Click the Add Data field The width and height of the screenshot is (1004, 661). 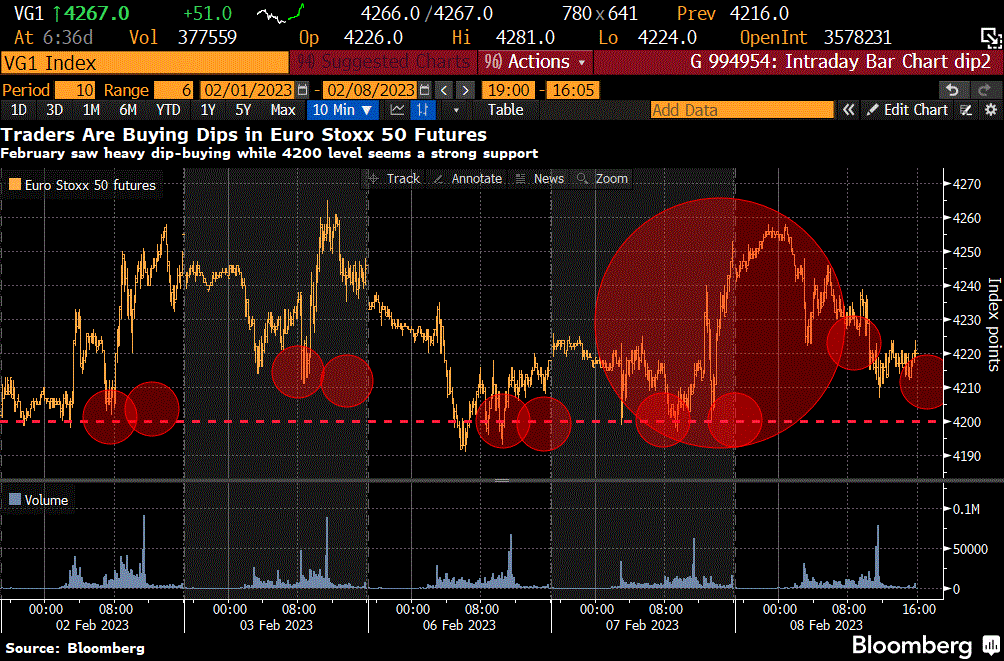tap(742, 110)
